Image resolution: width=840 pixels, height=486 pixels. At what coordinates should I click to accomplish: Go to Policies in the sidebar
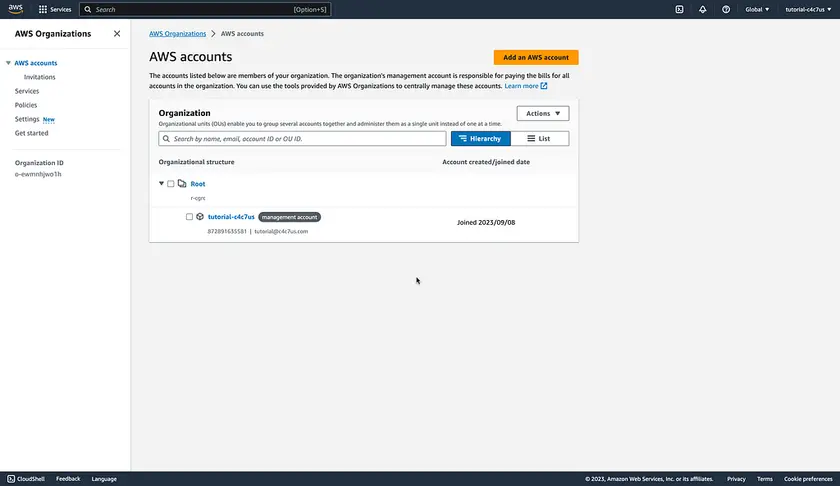[x=26, y=105]
